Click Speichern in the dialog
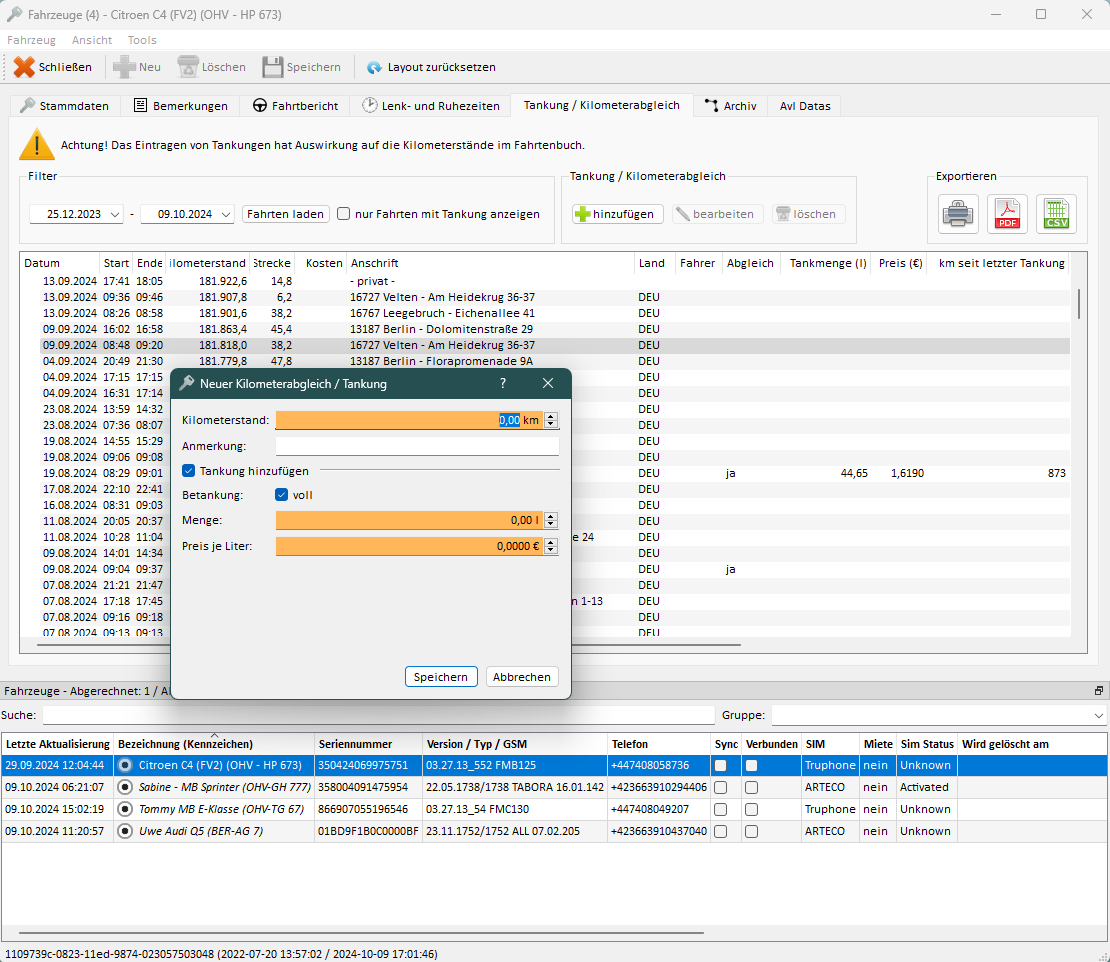The image size is (1110, 962). click(x=441, y=677)
